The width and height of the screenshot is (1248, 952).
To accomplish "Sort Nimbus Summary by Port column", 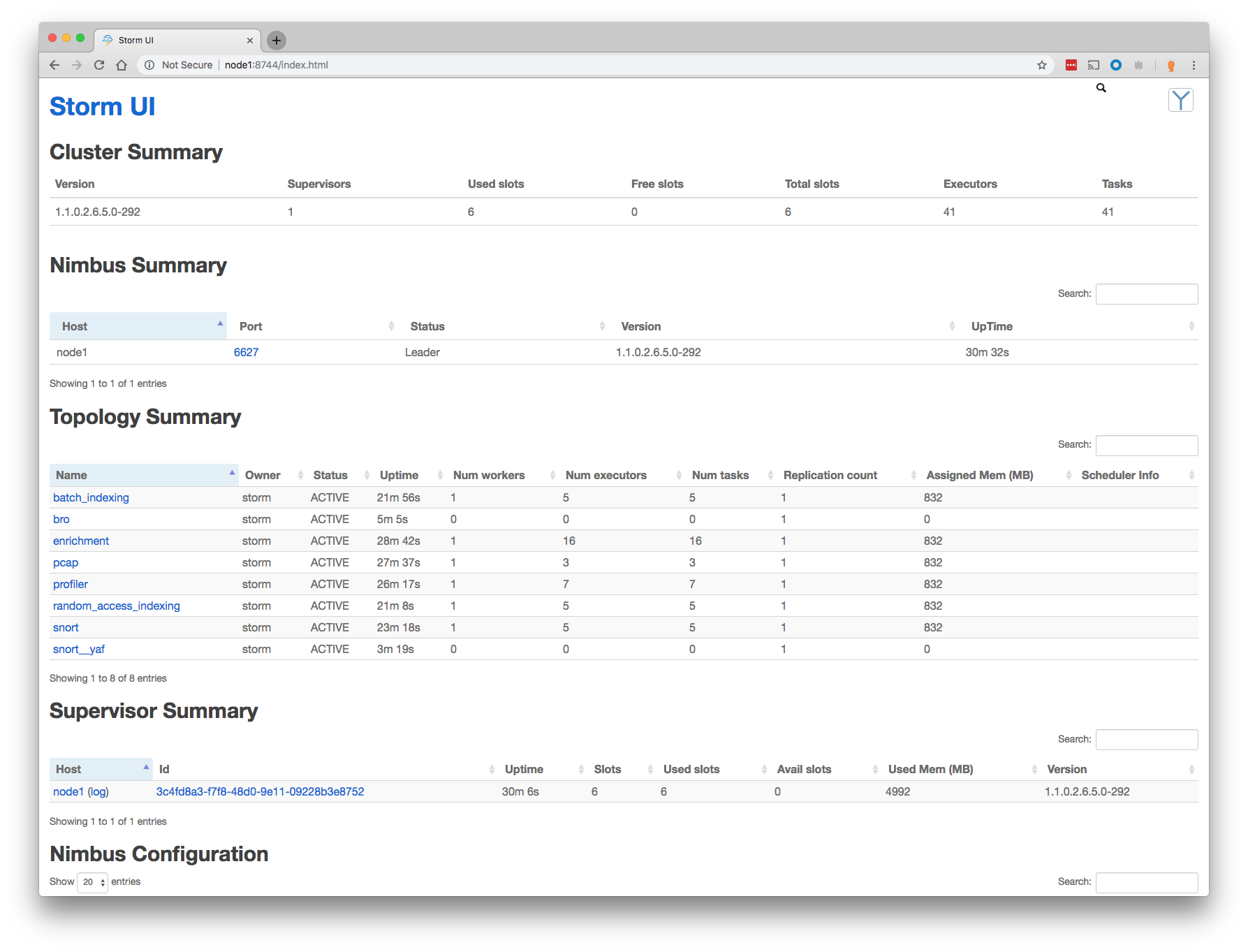I will click(312, 326).
